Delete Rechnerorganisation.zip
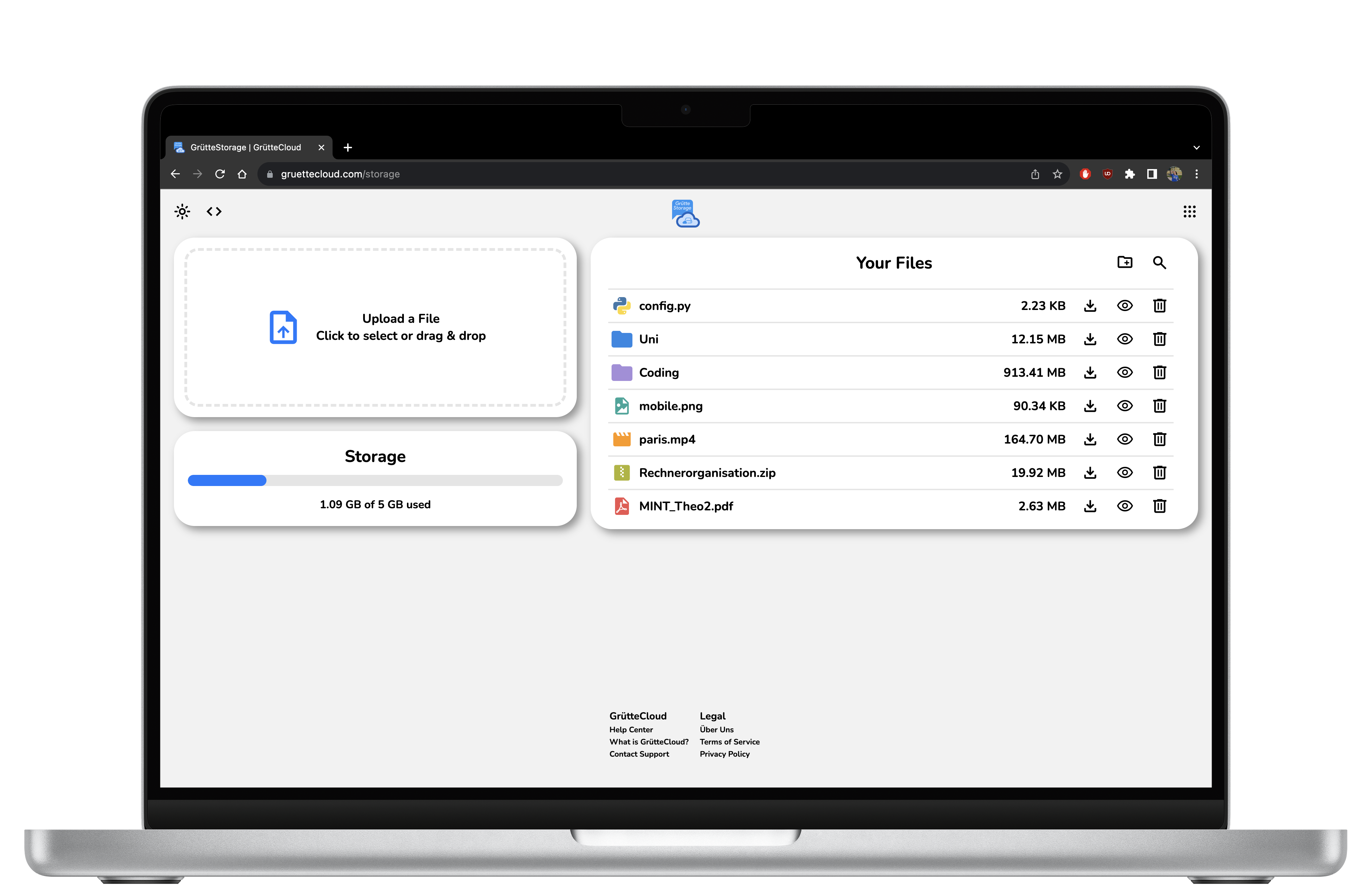This screenshot has height=892, width=1372. (1159, 473)
